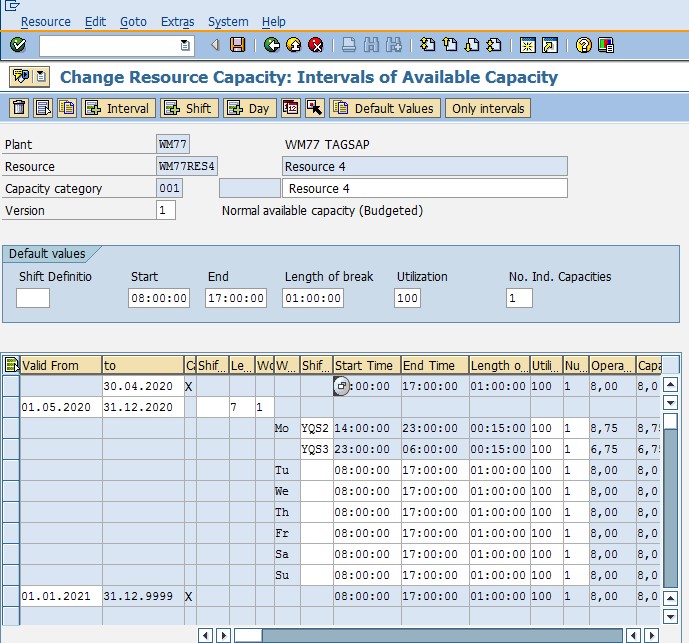Click top scroll-up arrow of table
This screenshot has height=643, width=689.
671,385
